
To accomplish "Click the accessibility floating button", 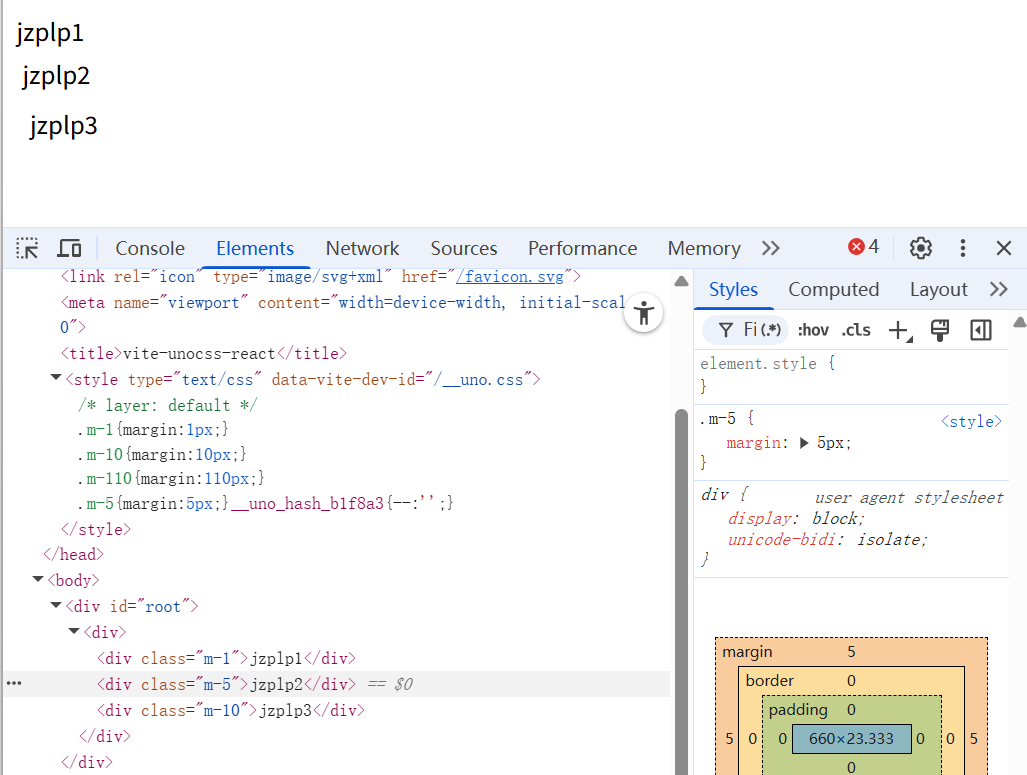I will (x=644, y=312).
